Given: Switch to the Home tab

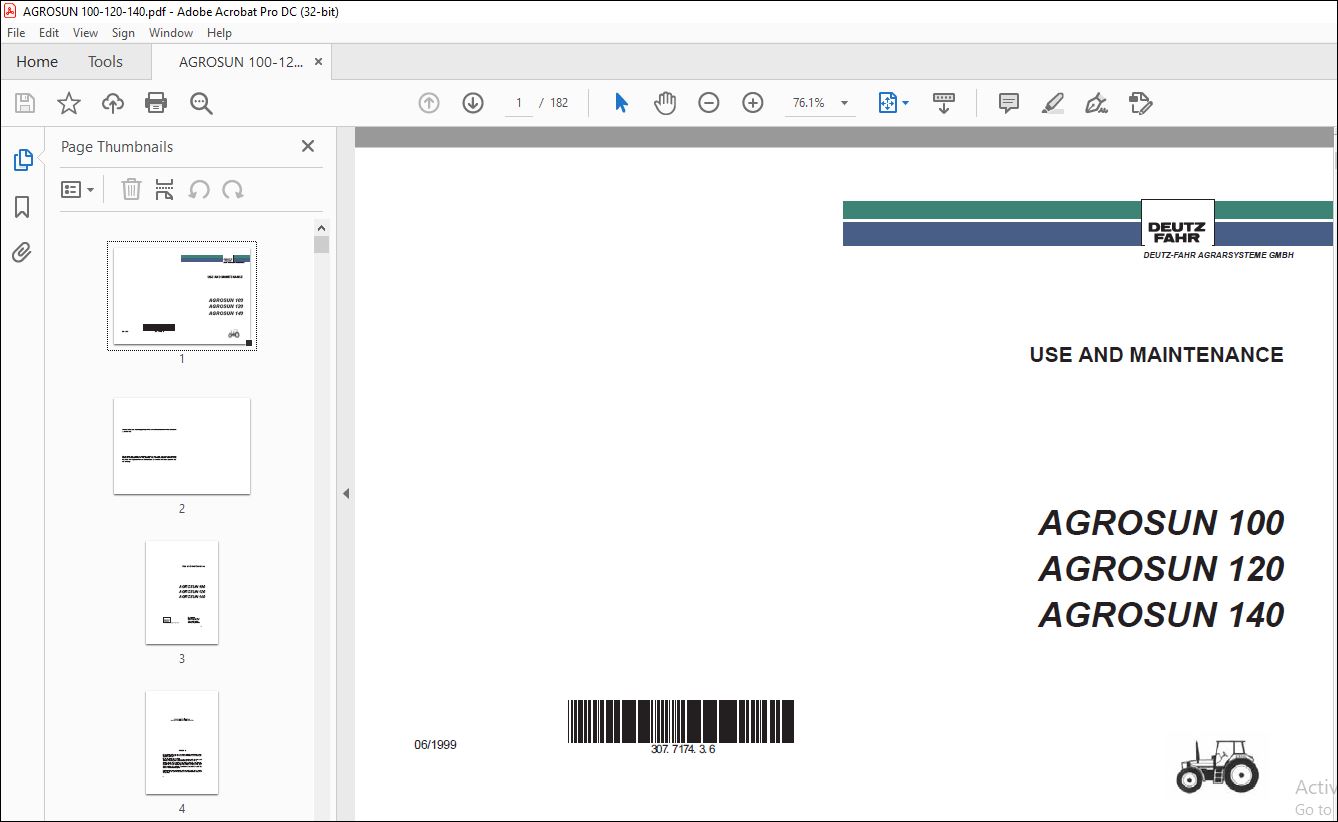Looking at the screenshot, I should [x=37, y=62].
